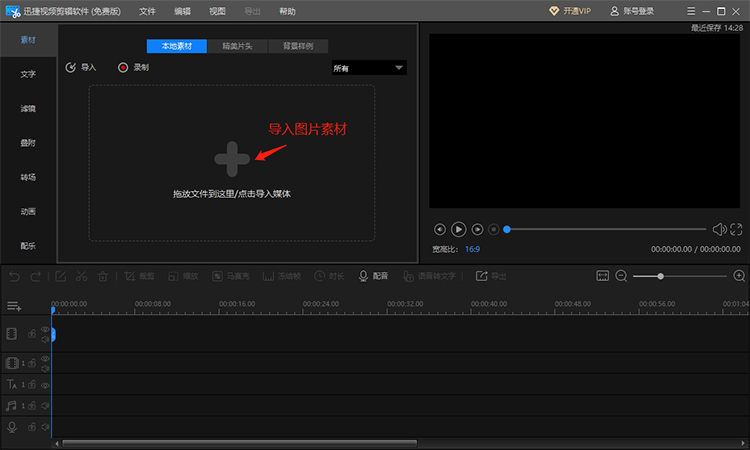The width and height of the screenshot is (750, 450).
Task: Click the 导入 Import button
Action: (x=81, y=67)
